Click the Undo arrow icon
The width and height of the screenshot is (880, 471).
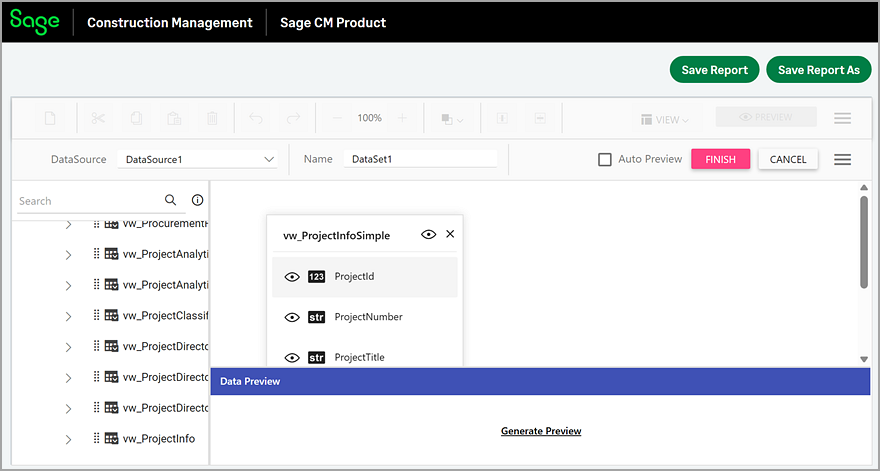(256, 118)
